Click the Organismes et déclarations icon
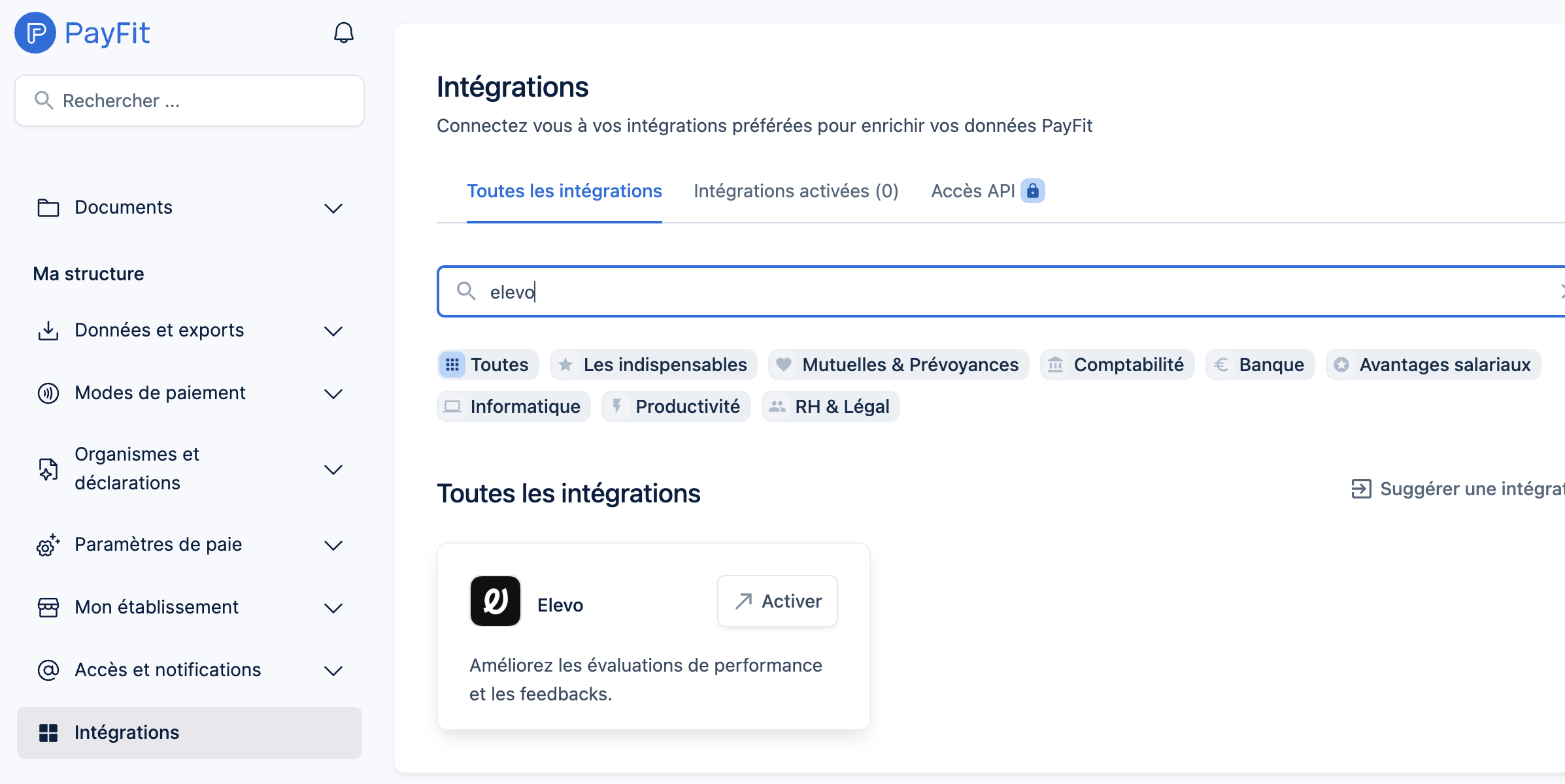 click(48, 469)
